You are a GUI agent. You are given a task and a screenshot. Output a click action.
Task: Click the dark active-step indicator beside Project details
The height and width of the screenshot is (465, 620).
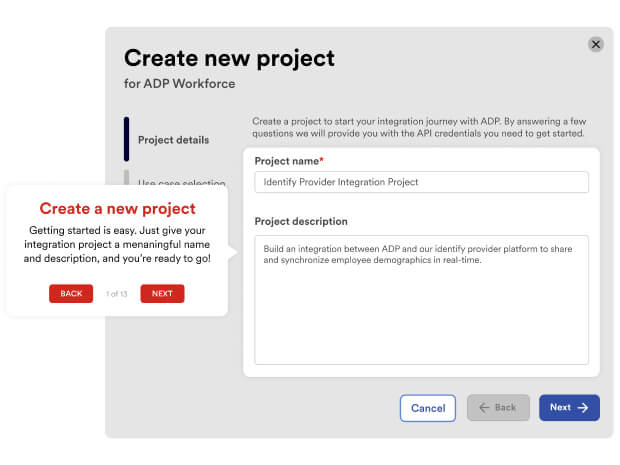pos(127,139)
